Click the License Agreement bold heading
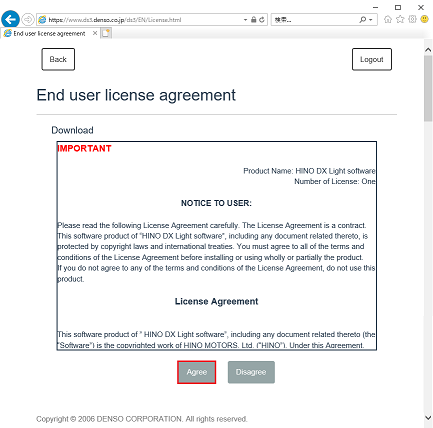The width and height of the screenshot is (433, 428). point(216,301)
